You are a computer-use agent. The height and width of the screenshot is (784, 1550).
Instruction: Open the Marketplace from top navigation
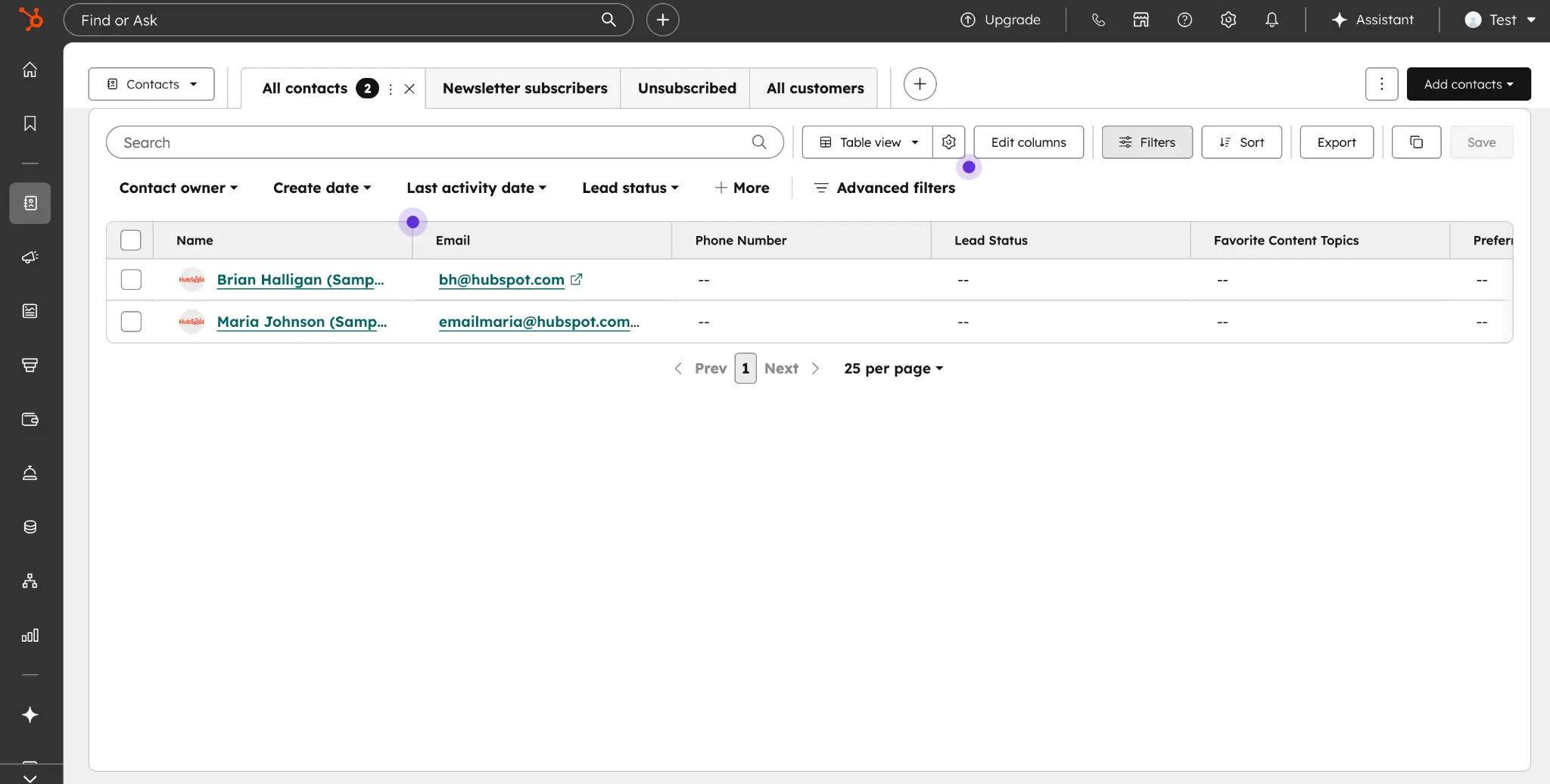(1141, 20)
